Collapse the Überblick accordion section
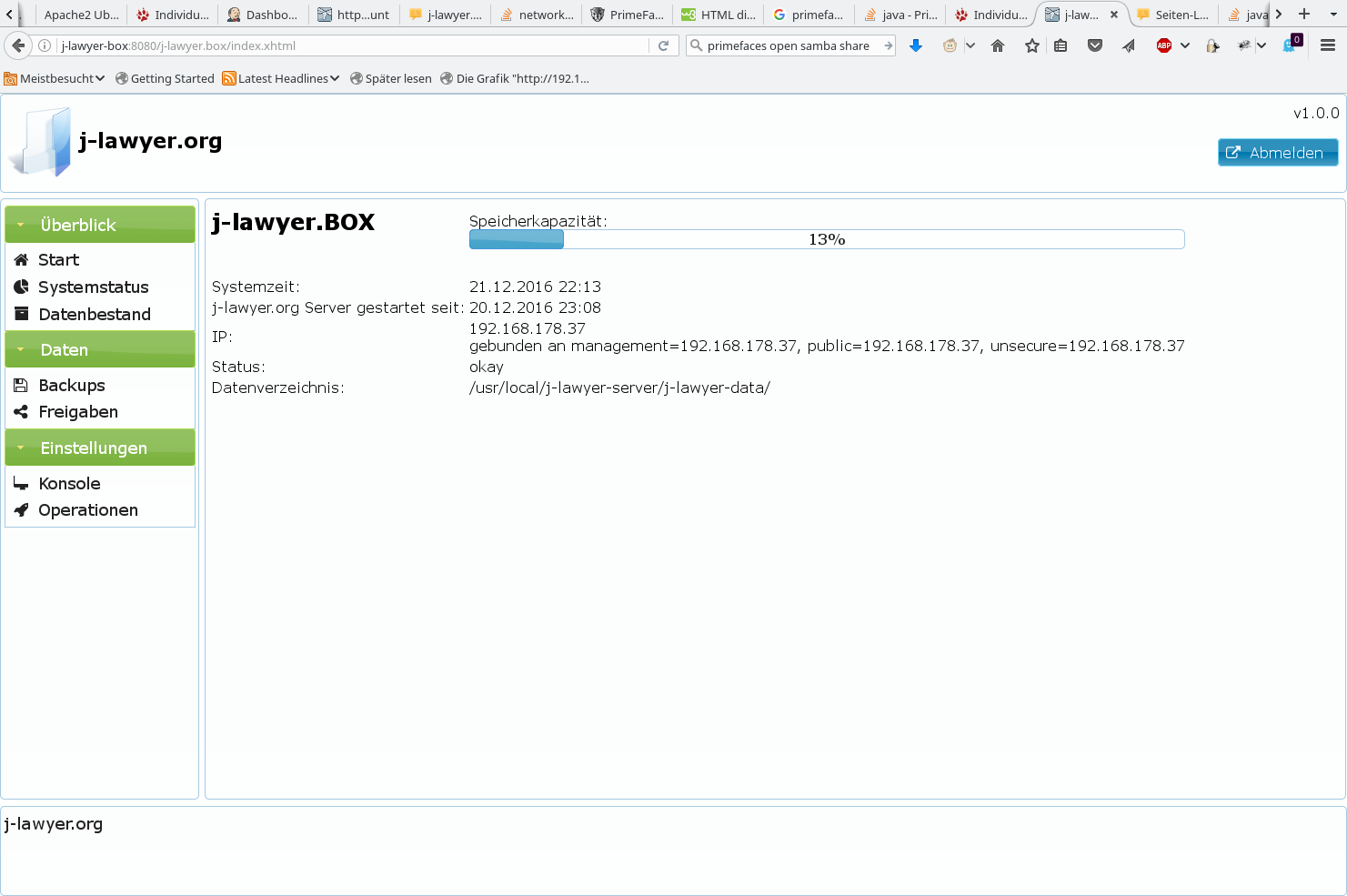1347x896 pixels. (100, 225)
